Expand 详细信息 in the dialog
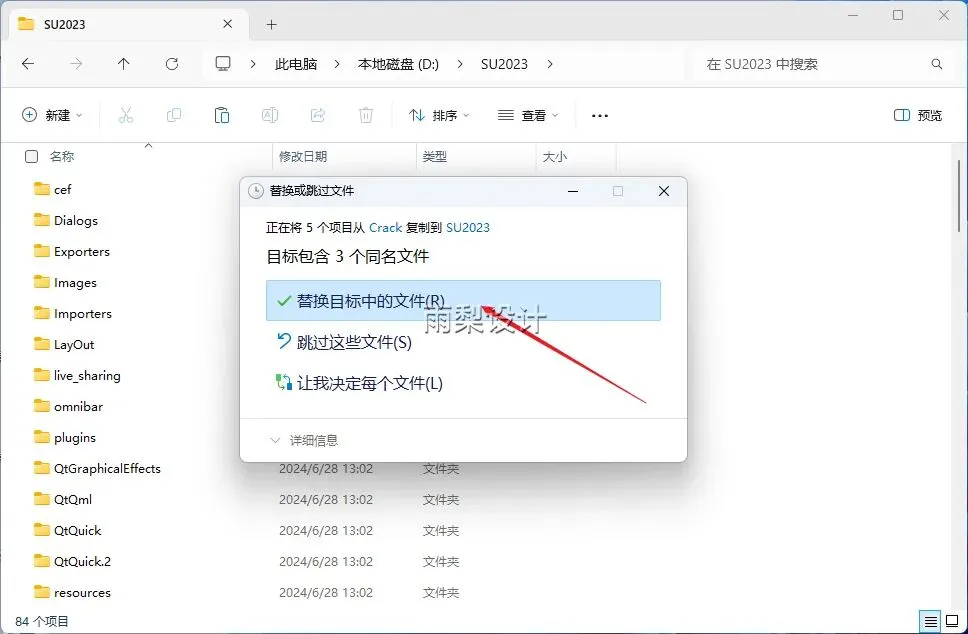968x634 pixels. coord(304,440)
